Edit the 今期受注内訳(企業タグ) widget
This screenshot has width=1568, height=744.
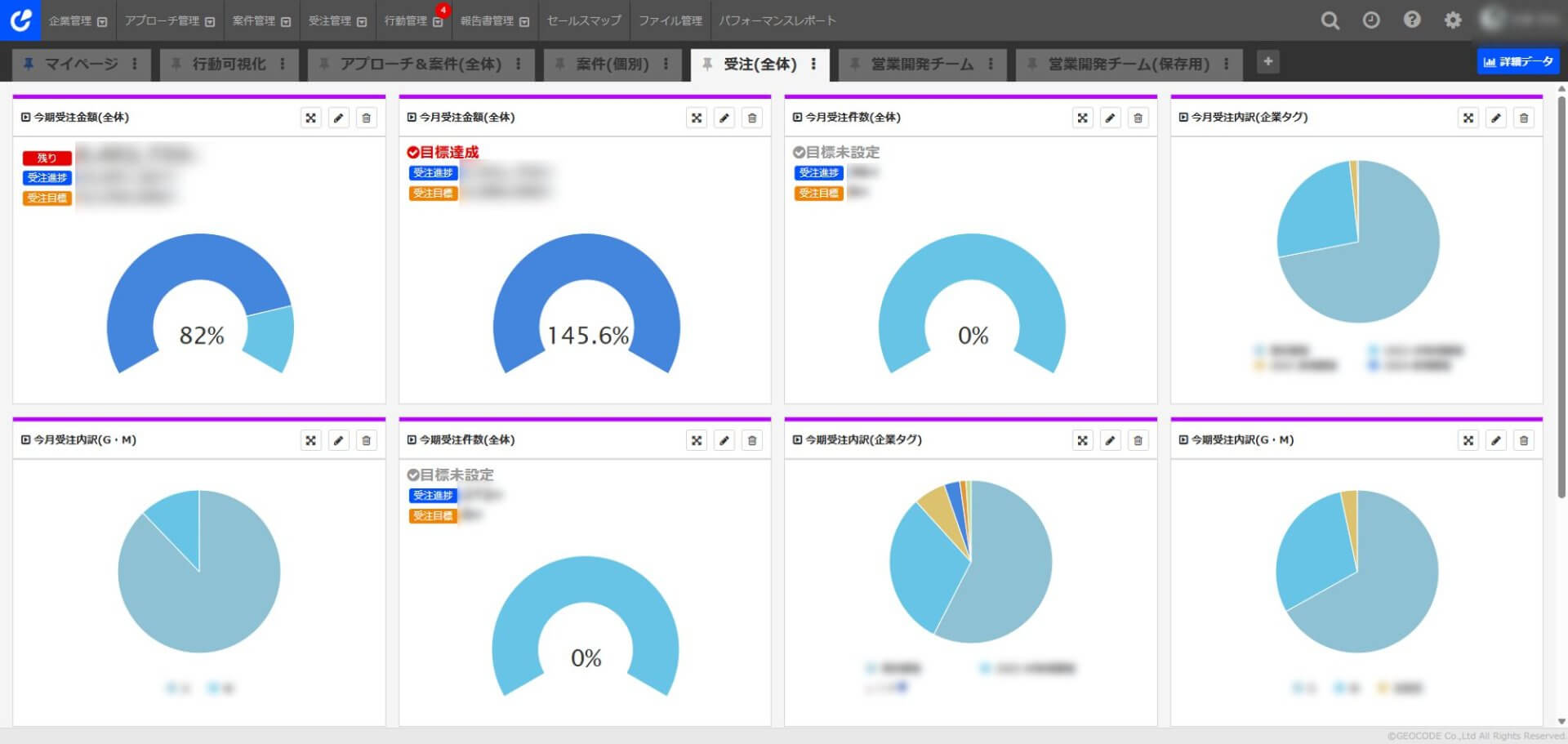click(x=1110, y=441)
